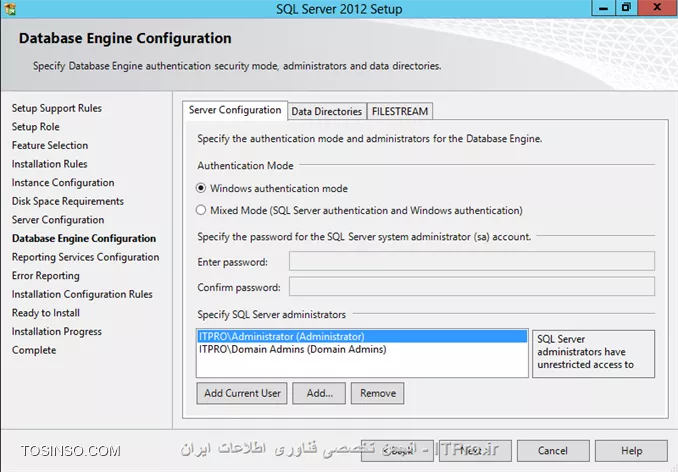Click Server Configuration step in sidebar

tap(58, 220)
